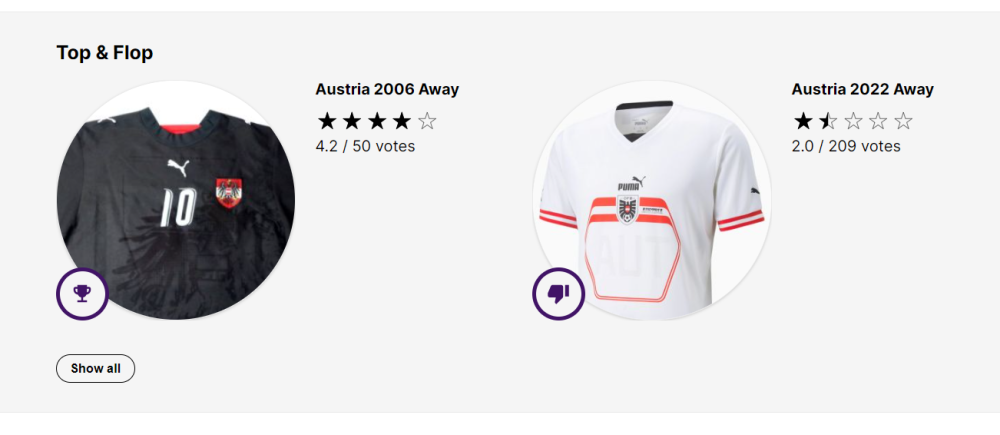Screen dimensions: 1000x435
Task: Click the 4.2 / 50 votes text
Action: pyautogui.click(x=365, y=146)
